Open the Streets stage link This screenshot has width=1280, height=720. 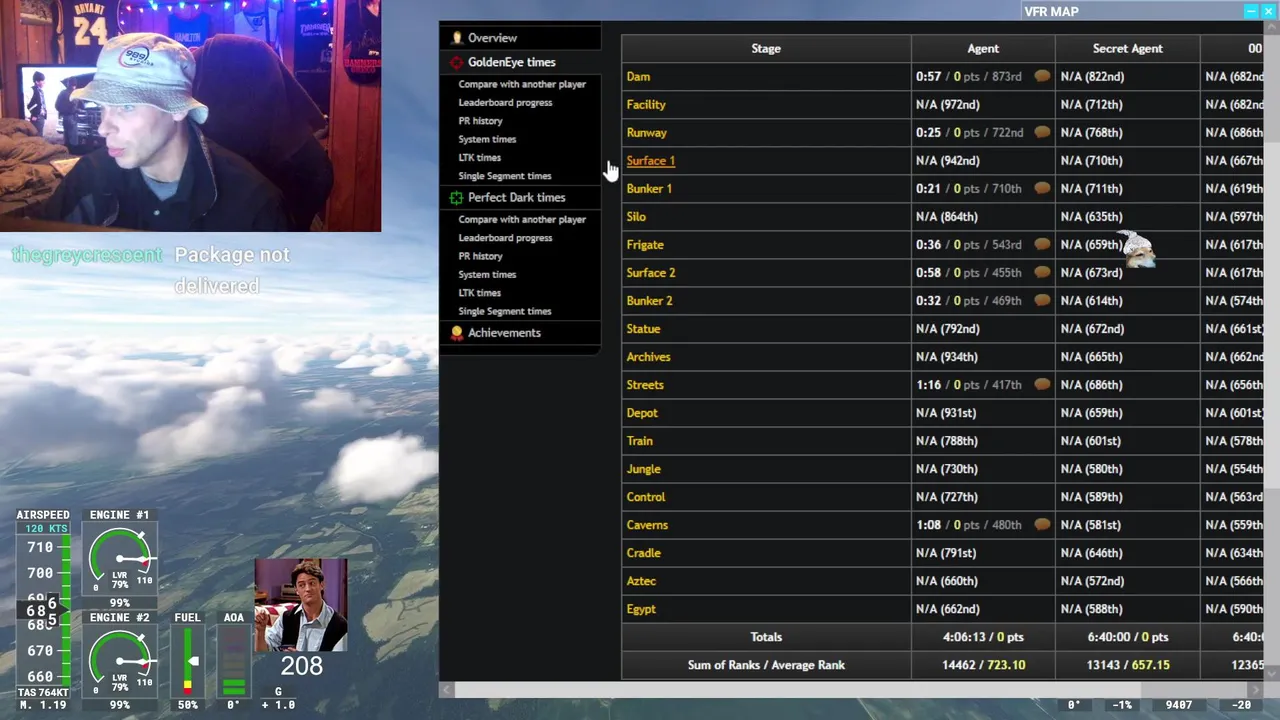click(x=645, y=384)
